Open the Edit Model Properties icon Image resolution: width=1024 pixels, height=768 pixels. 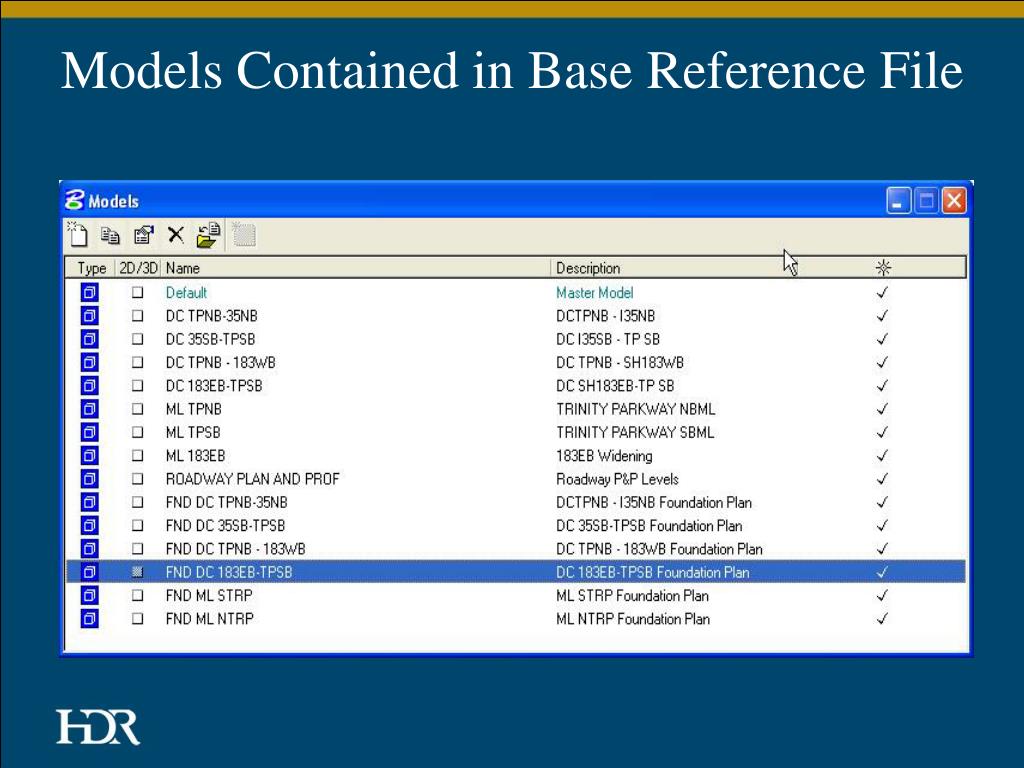(x=143, y=235)
